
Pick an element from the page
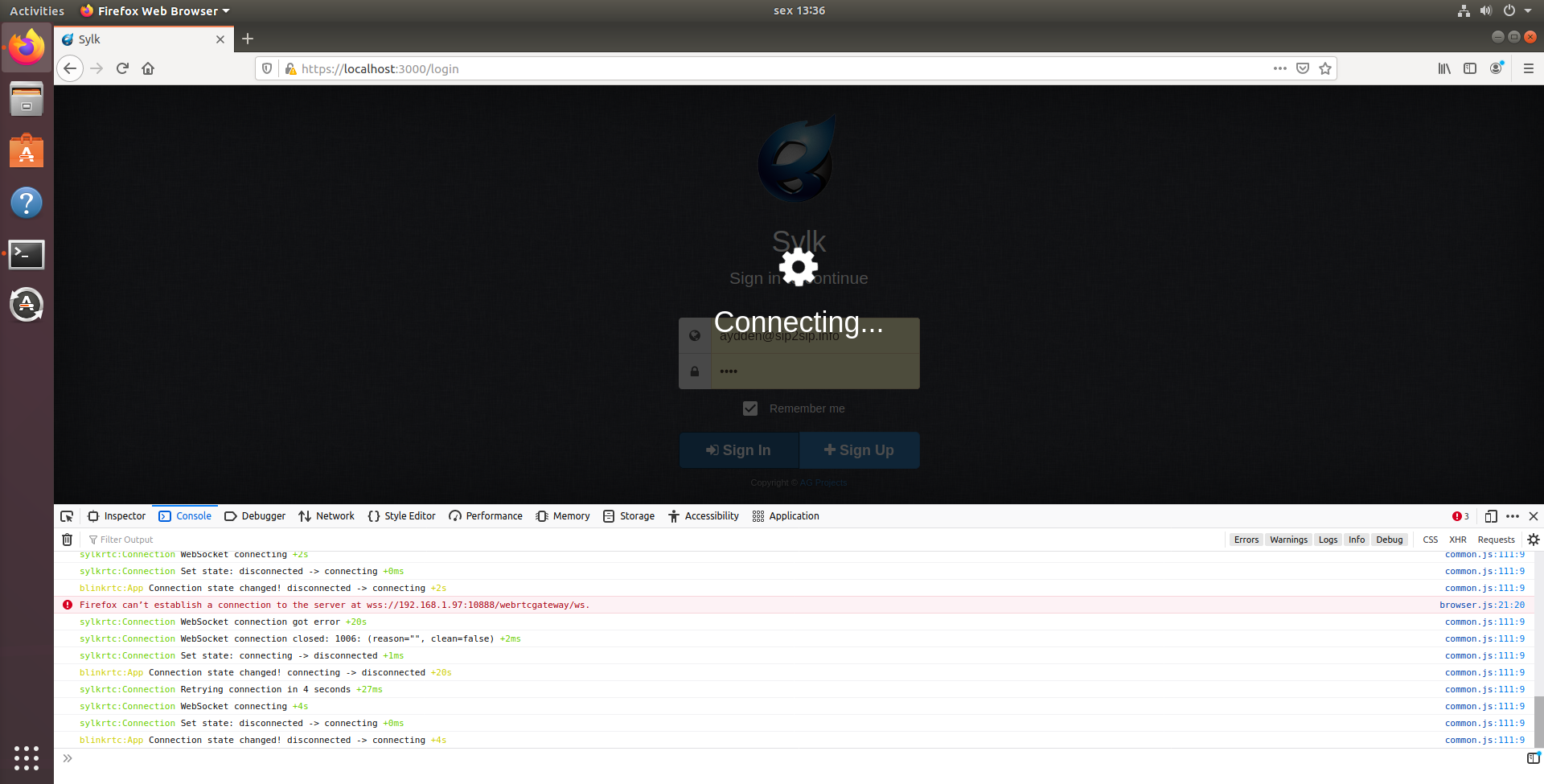(67, 516)
